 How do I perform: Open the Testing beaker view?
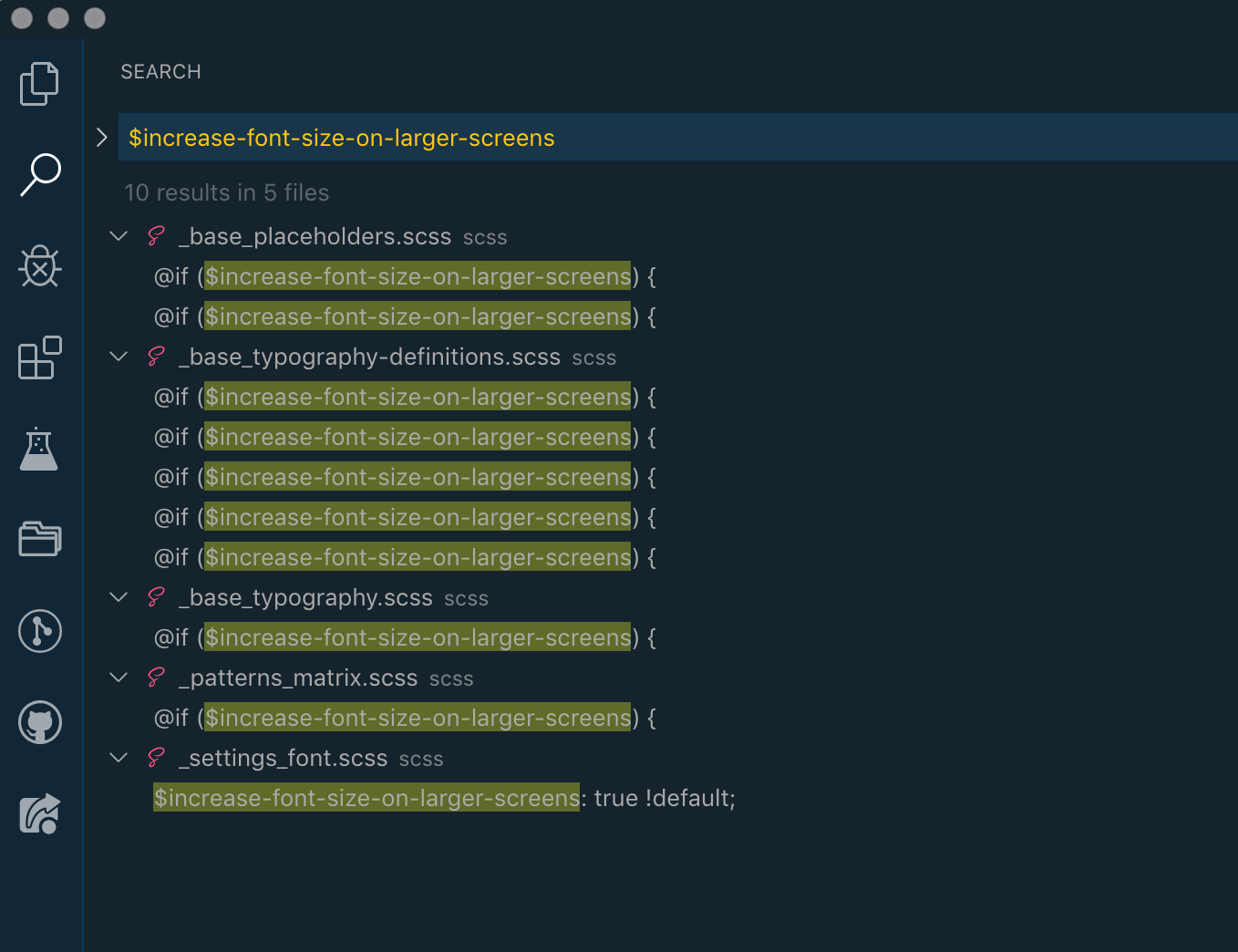(39, 449)
